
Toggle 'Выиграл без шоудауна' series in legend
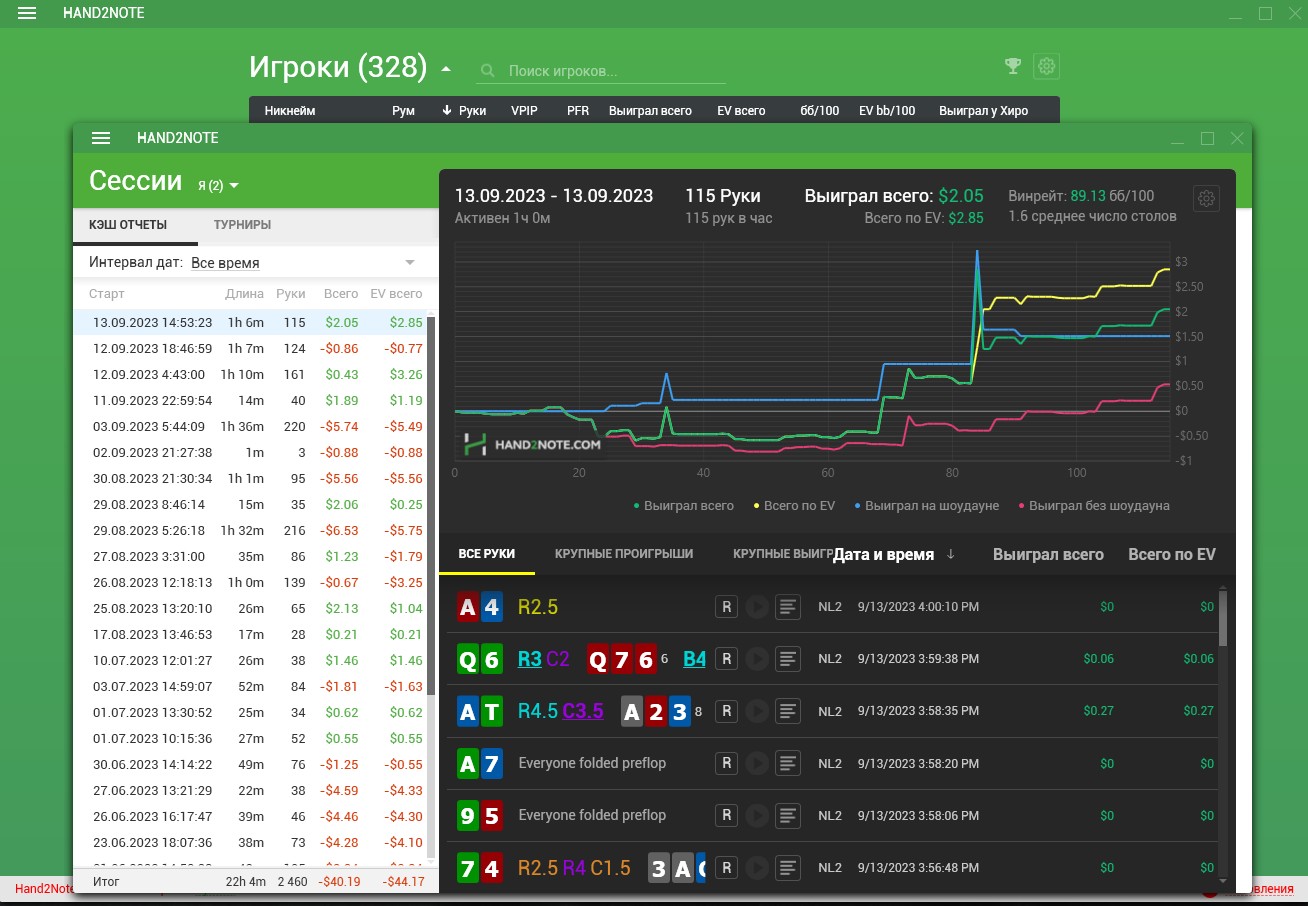(1093, 506)
